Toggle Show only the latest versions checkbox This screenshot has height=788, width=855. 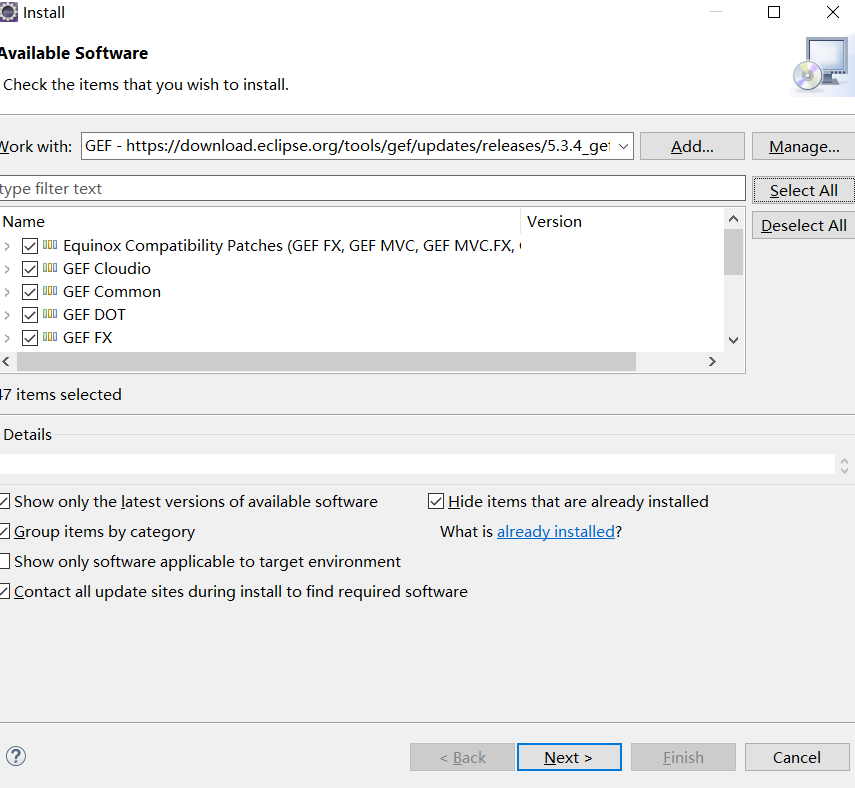4,501
